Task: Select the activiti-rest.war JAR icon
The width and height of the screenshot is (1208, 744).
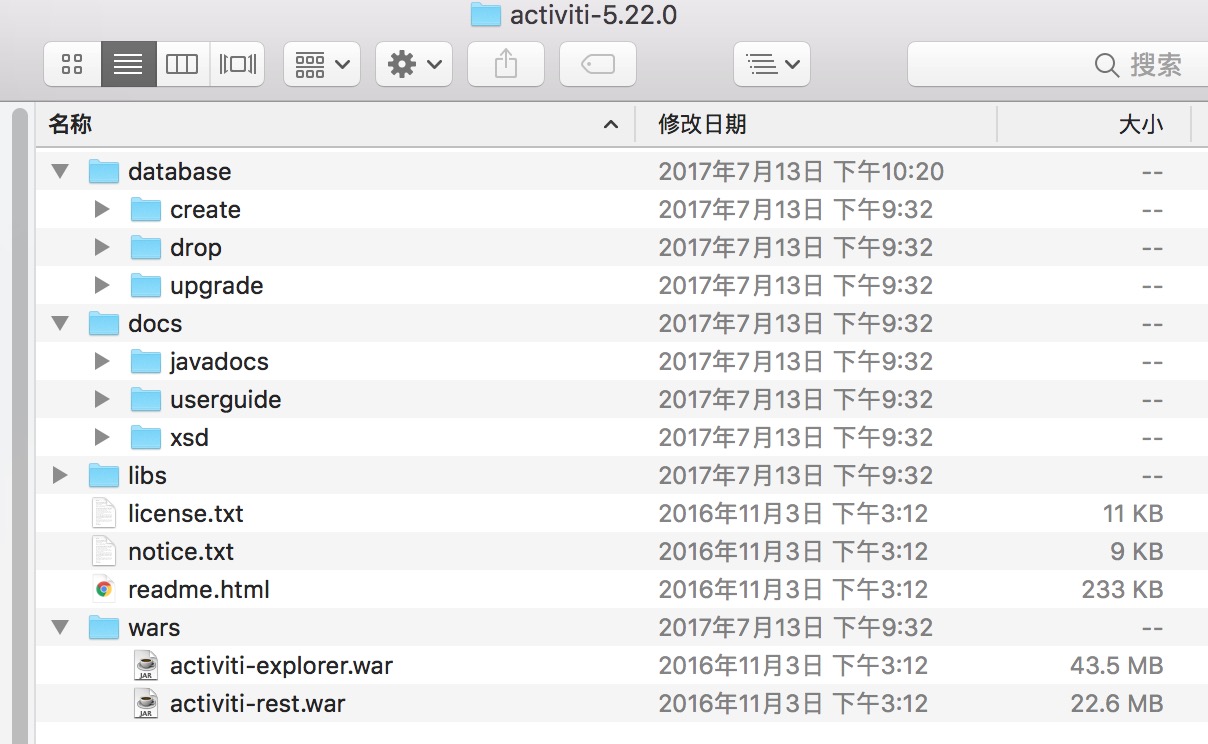Action: pyautogui.click(x=146, y=704)
